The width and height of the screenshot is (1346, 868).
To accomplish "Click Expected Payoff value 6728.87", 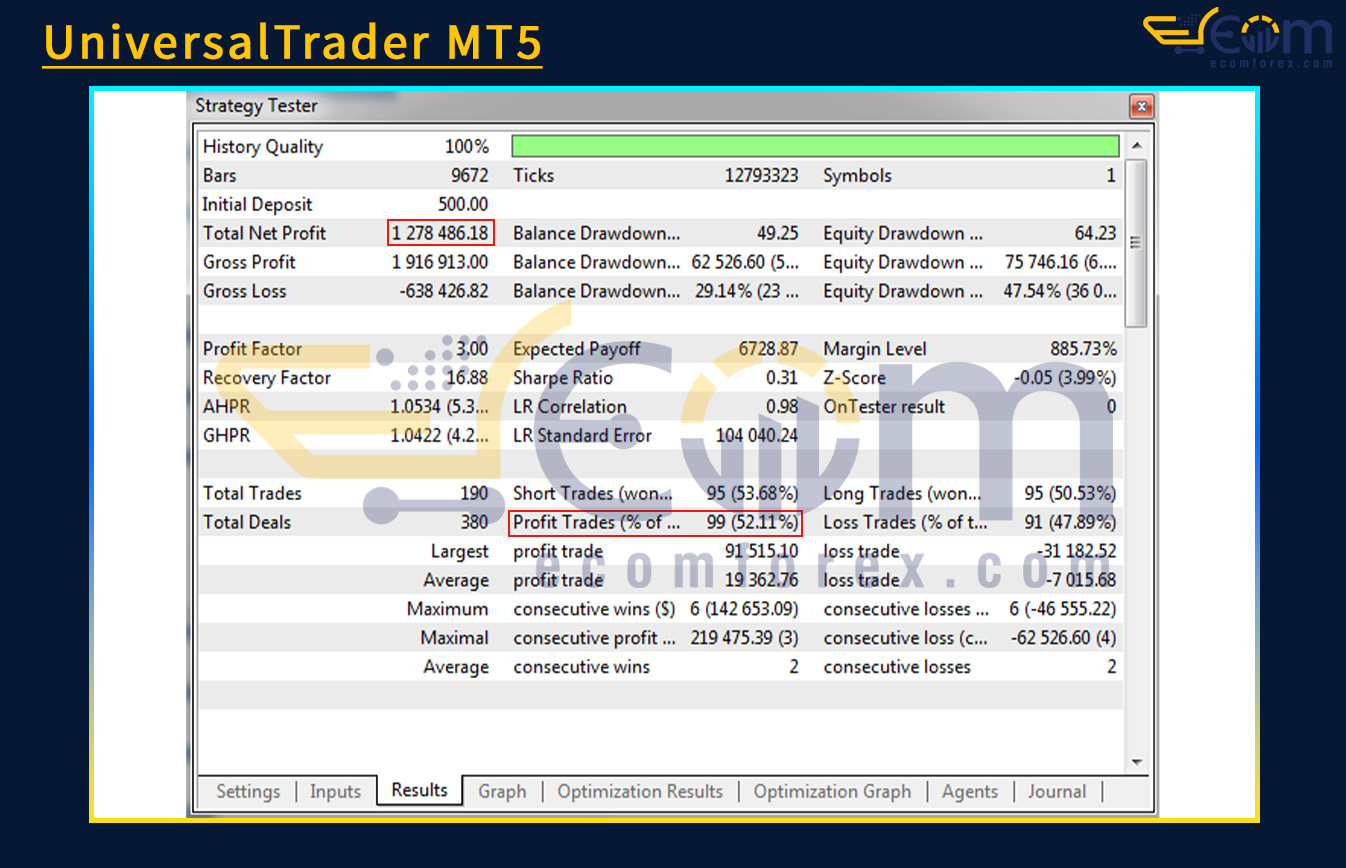I will click(x=768, y=349).
